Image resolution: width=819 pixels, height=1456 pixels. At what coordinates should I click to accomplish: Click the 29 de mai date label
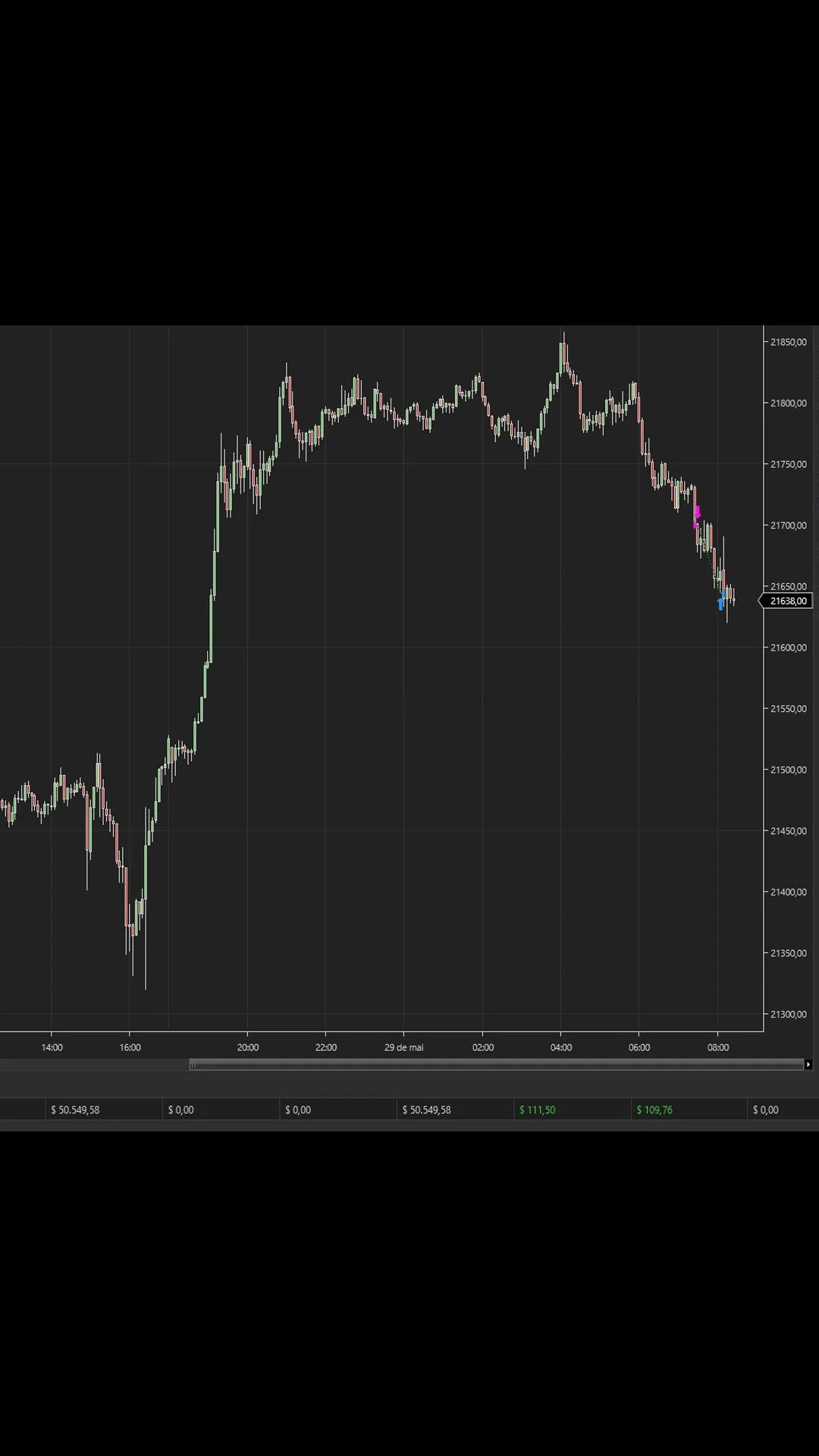(403, 1047)
